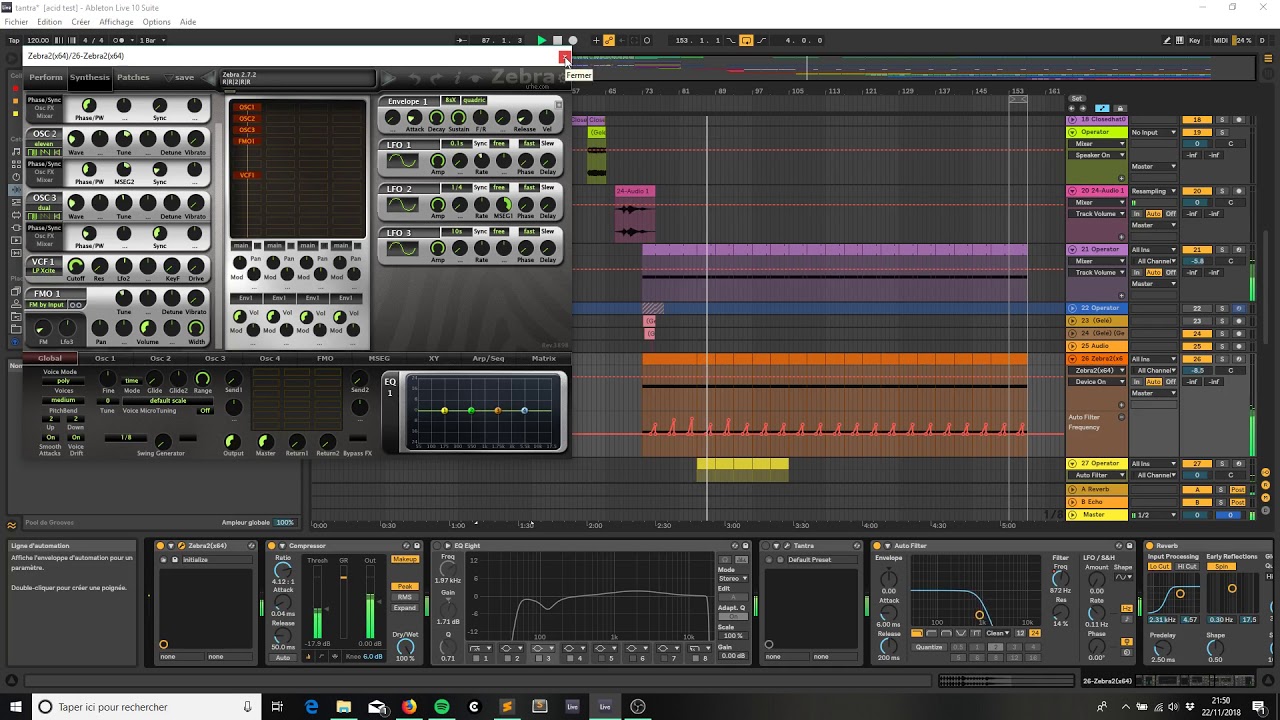Select the Global tab in Zebra lower pane

(50, 358)
